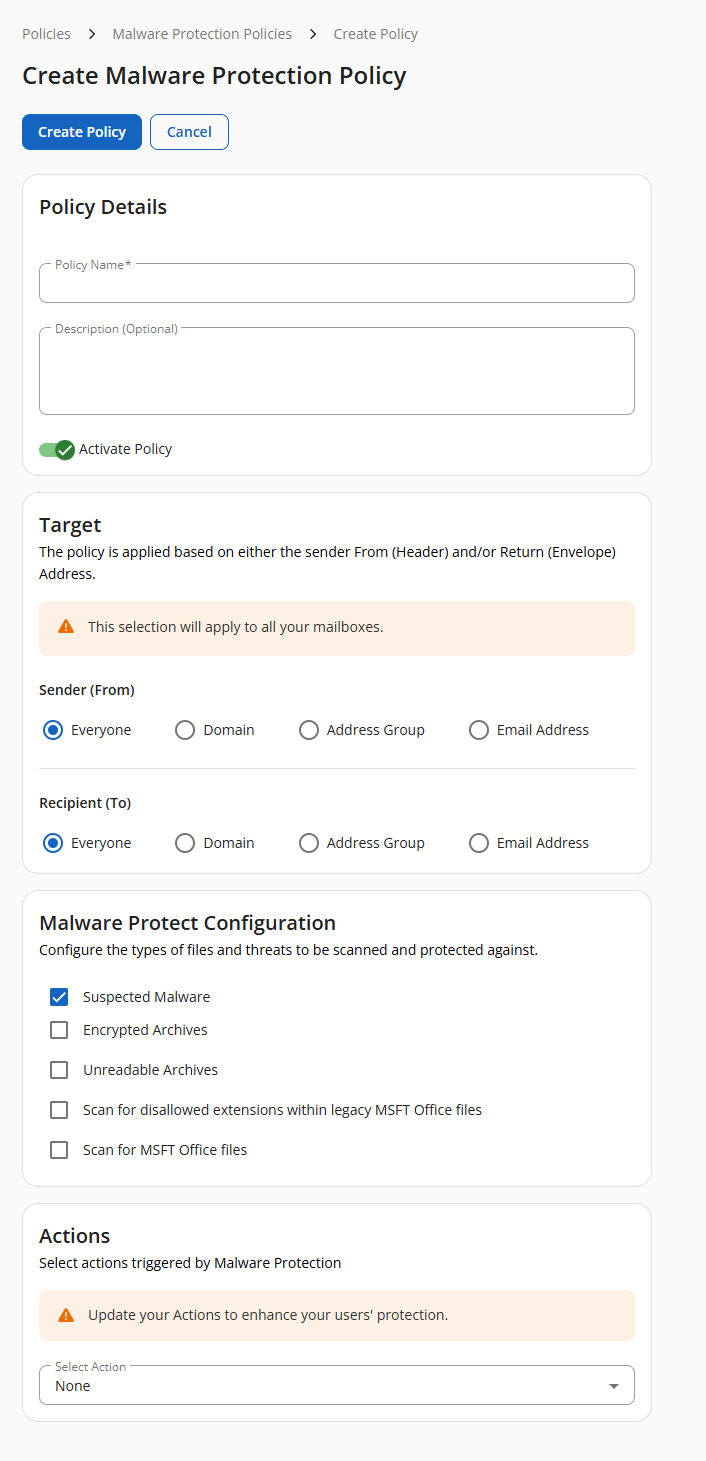Select Domain for Recipient (To)
The height and width of the screenshot is (1461, 706).
pyautogui.click(x=185, y=843)
